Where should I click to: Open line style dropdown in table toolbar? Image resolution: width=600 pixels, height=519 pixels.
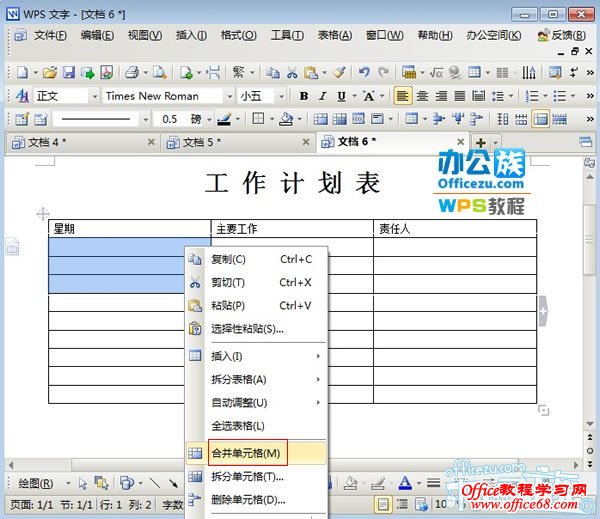click(x=145, y=119)
